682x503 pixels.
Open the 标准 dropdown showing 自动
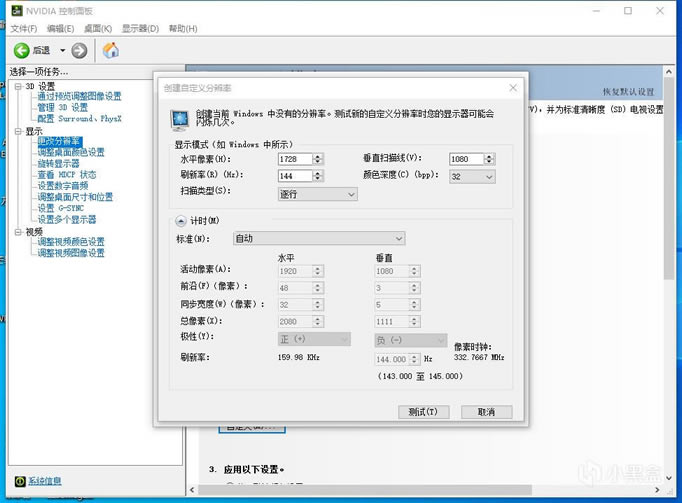319,238
